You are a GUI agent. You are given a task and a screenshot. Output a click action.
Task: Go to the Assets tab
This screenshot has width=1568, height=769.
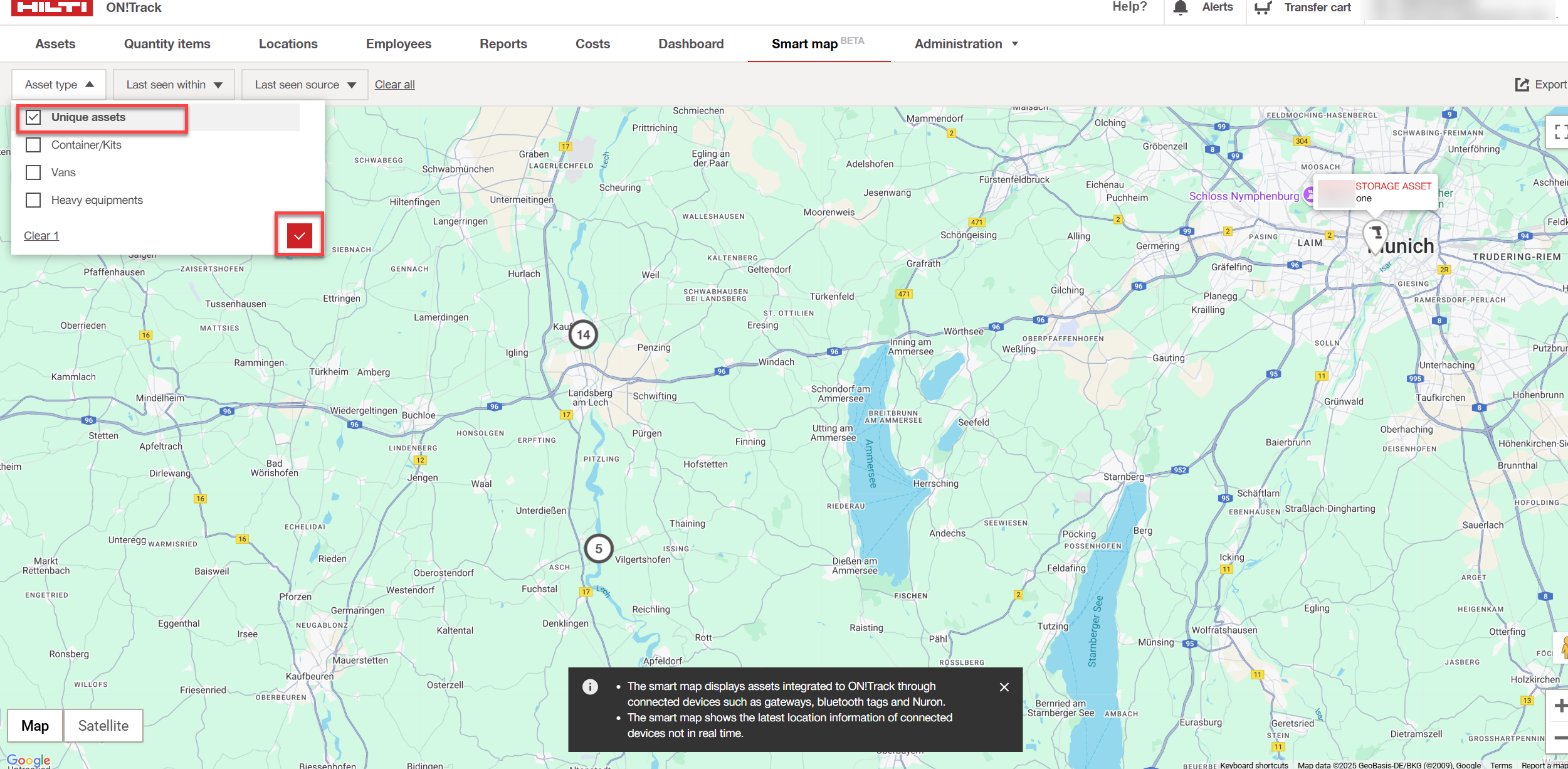click(55, 44)
